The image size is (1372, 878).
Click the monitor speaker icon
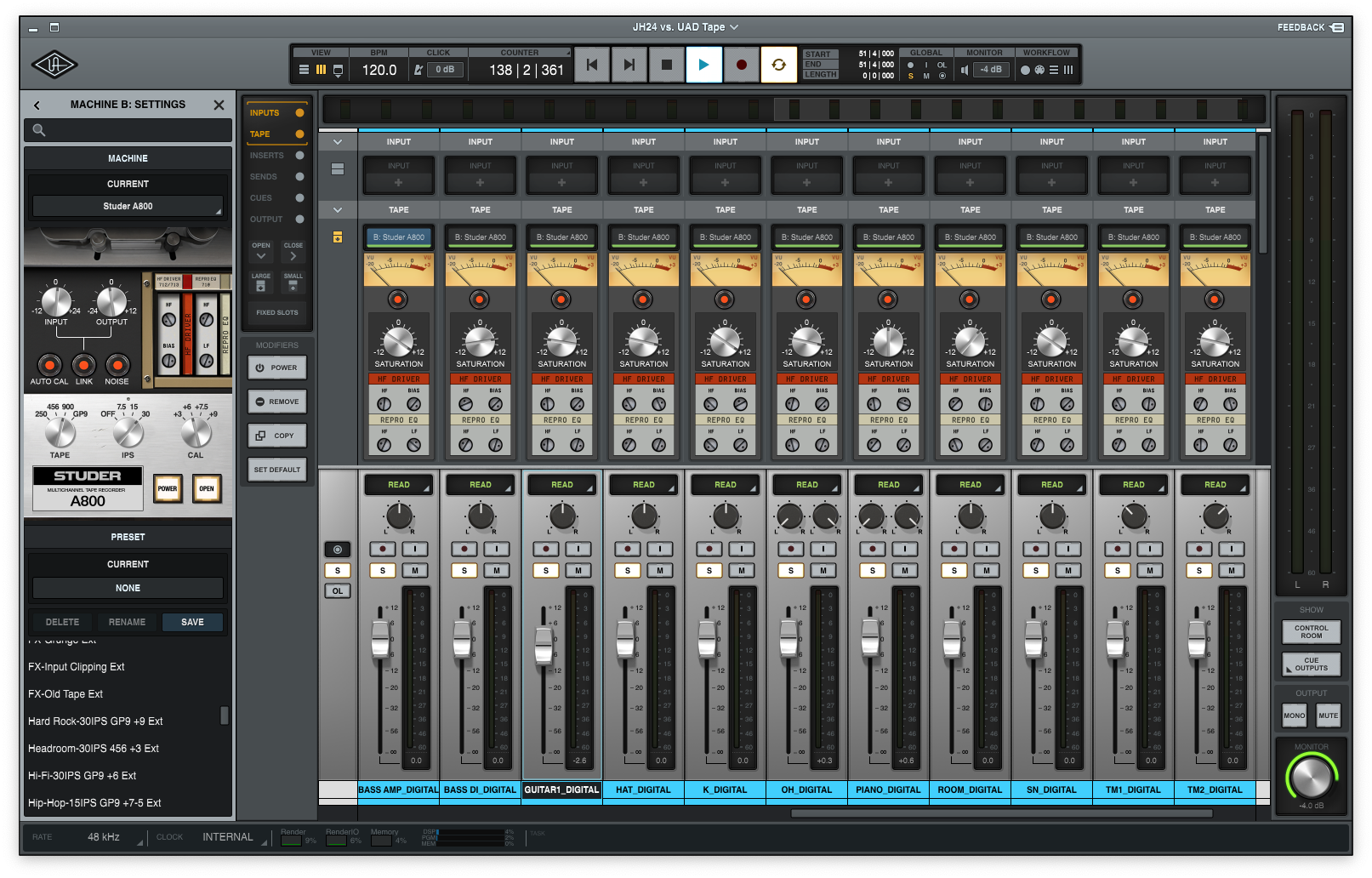tap(965, 70)
